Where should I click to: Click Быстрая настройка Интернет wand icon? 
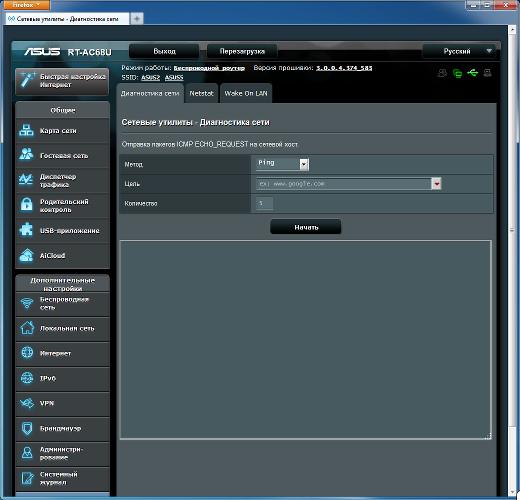[x=27, y=80]
